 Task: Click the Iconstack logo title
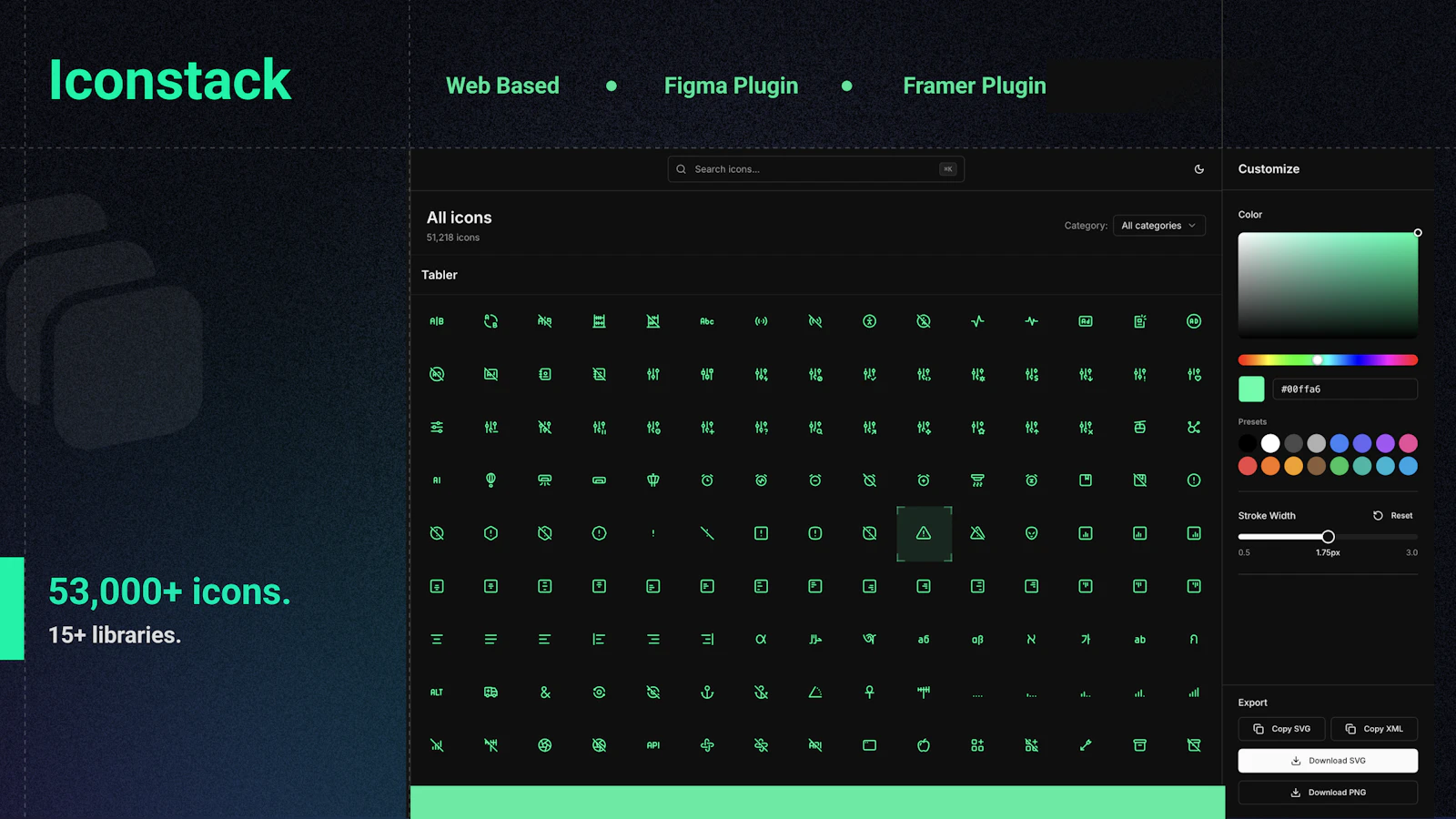[170, 80]
